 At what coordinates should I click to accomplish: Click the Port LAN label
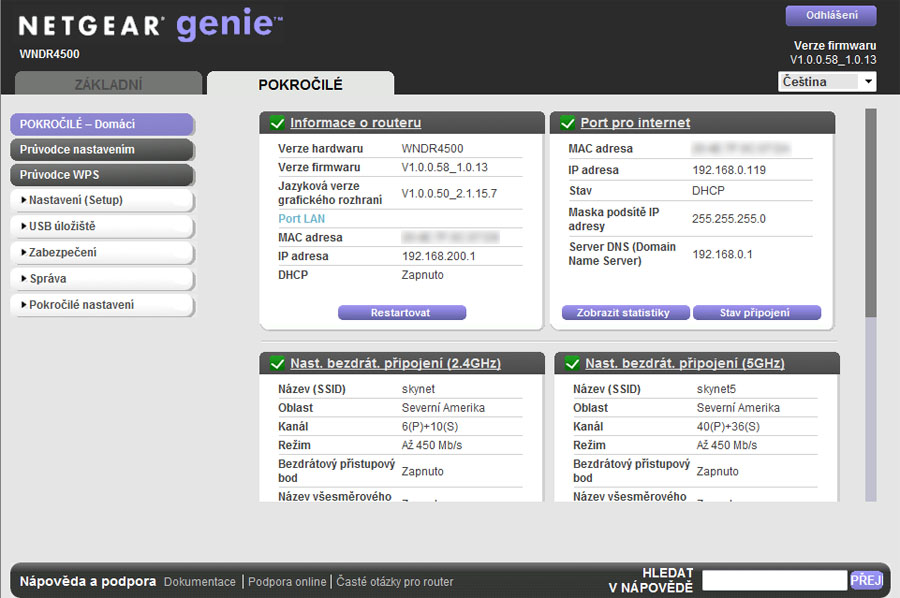(301, 219)
